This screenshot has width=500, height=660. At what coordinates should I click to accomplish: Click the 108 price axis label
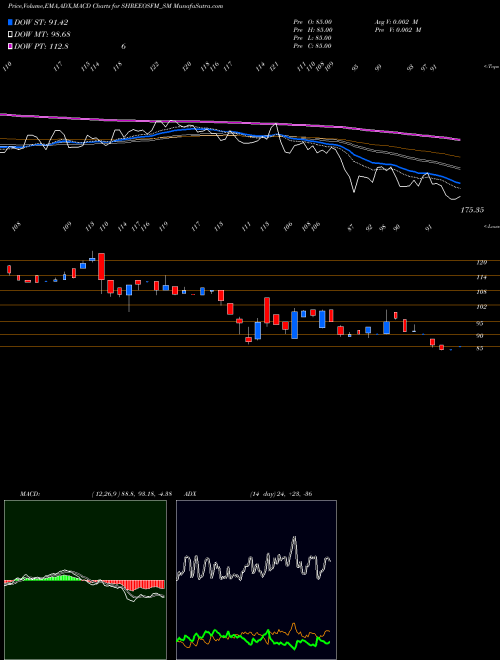click(481, 292)
